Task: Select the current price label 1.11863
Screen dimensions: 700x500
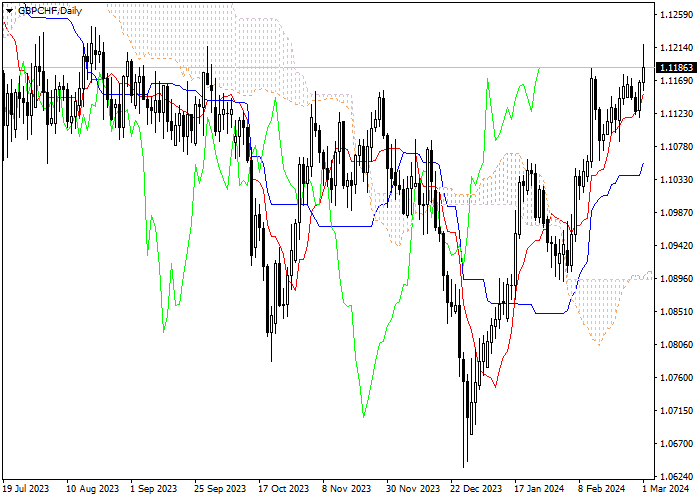Action: click(676, 67)
